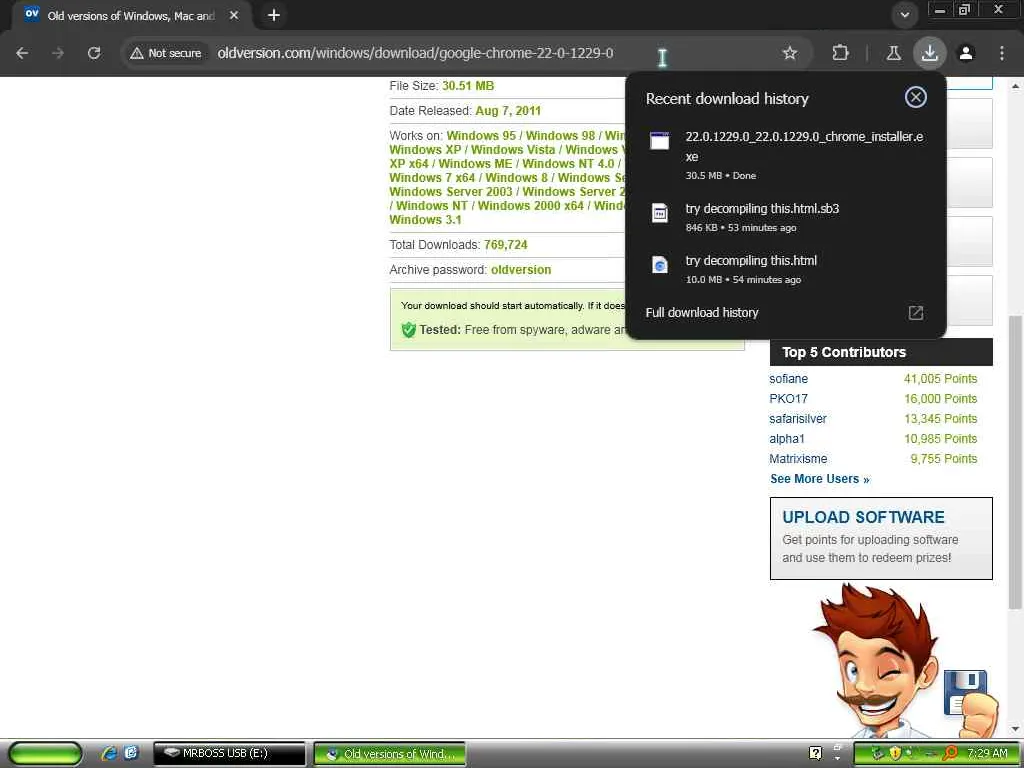Image resolution: width=1024 pixels, height=768 pixels.
Task: Open contributor safarisilver's profile
Action: pyautogui.click(x=797, y=419)
